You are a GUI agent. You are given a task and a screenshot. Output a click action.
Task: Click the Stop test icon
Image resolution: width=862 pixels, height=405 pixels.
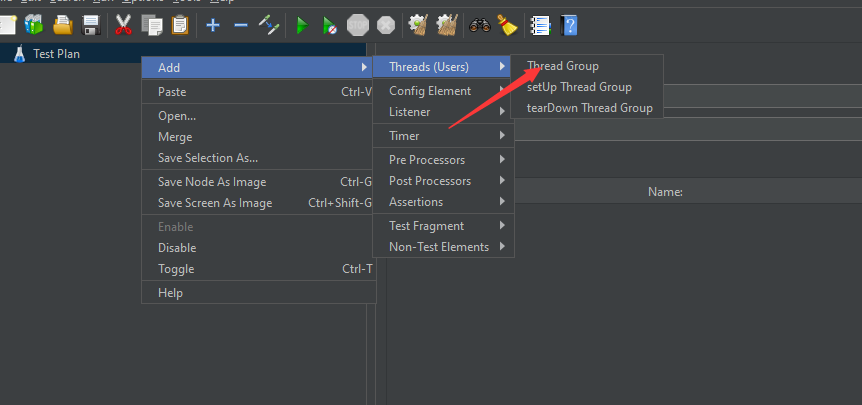(x=358, y=25)
